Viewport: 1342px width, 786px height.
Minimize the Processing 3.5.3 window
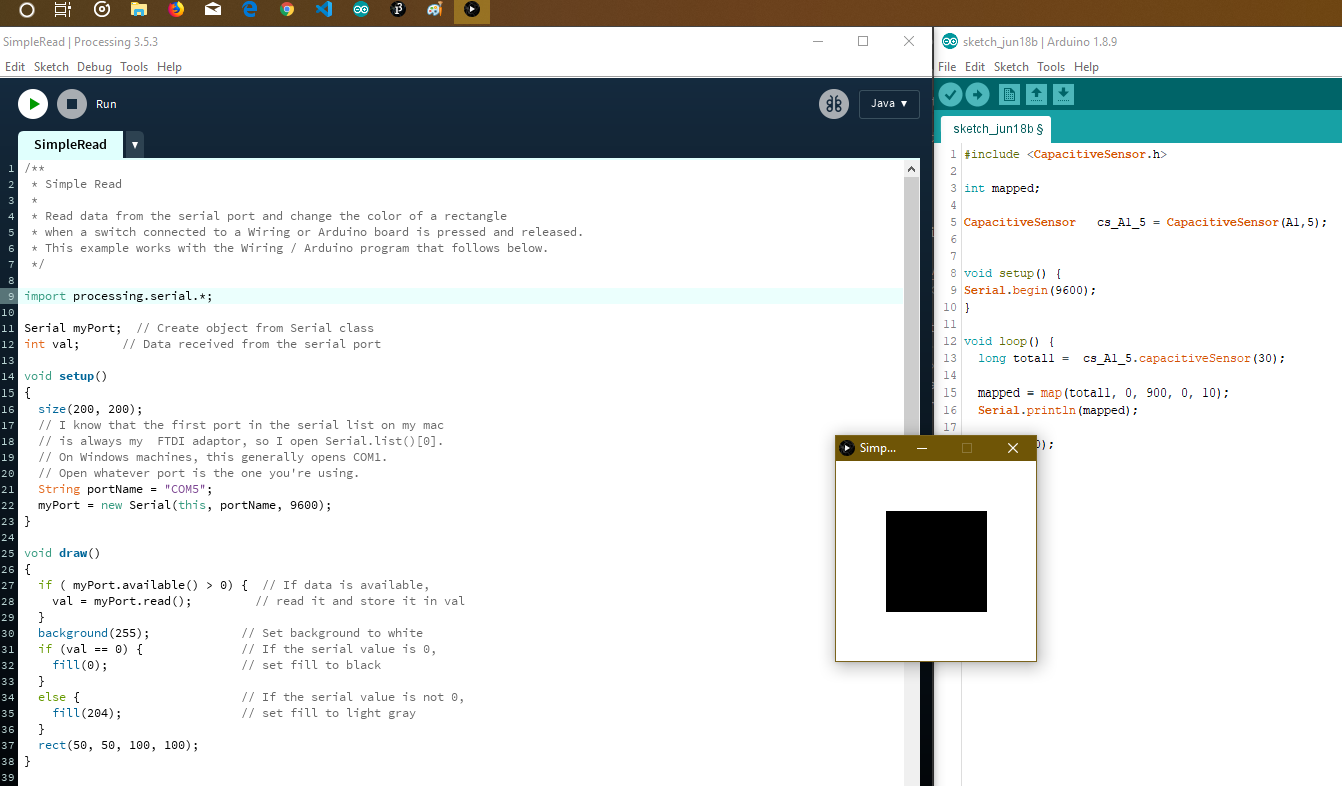pos(818,41)
